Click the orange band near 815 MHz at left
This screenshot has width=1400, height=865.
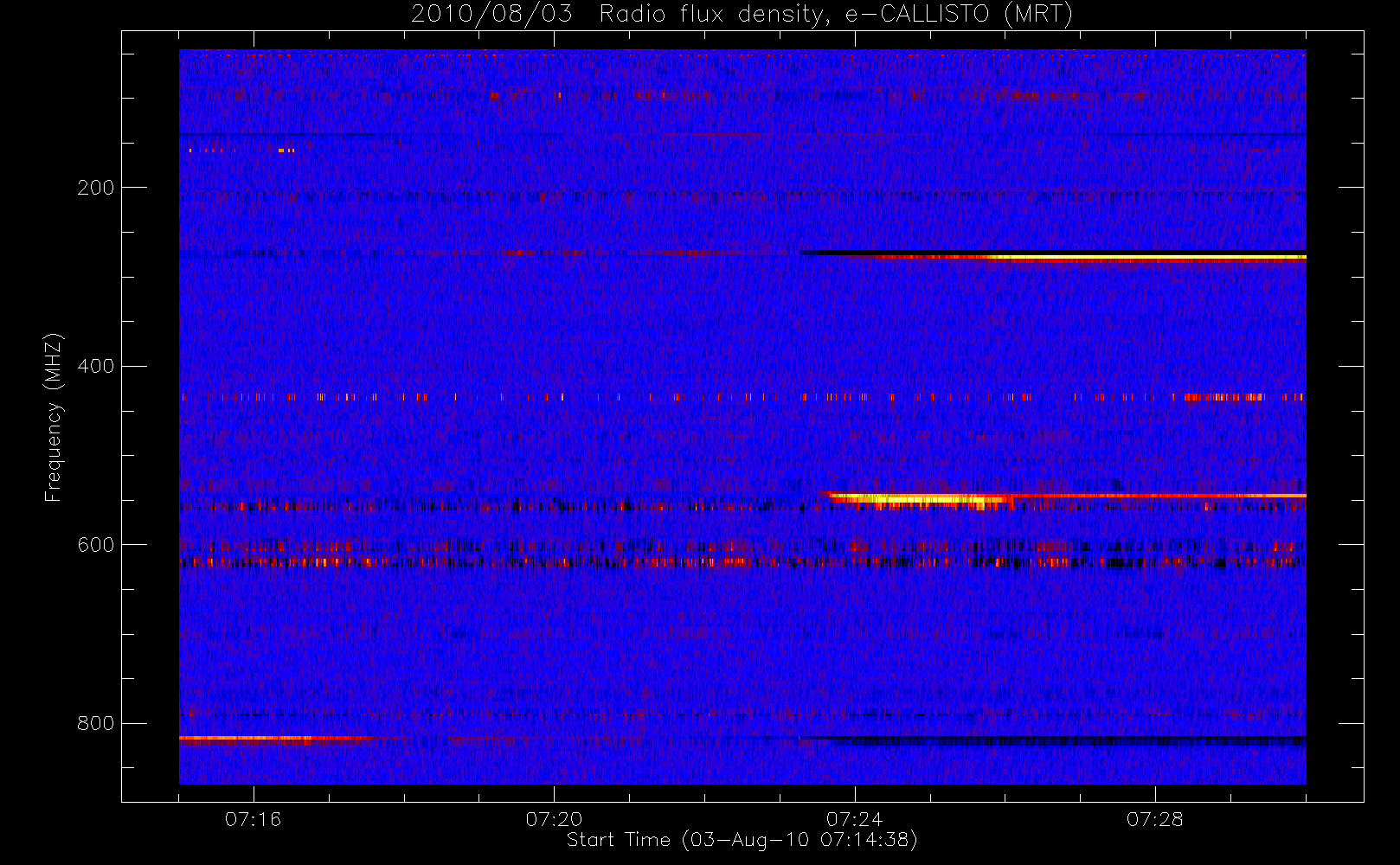[x=277, y=740]
